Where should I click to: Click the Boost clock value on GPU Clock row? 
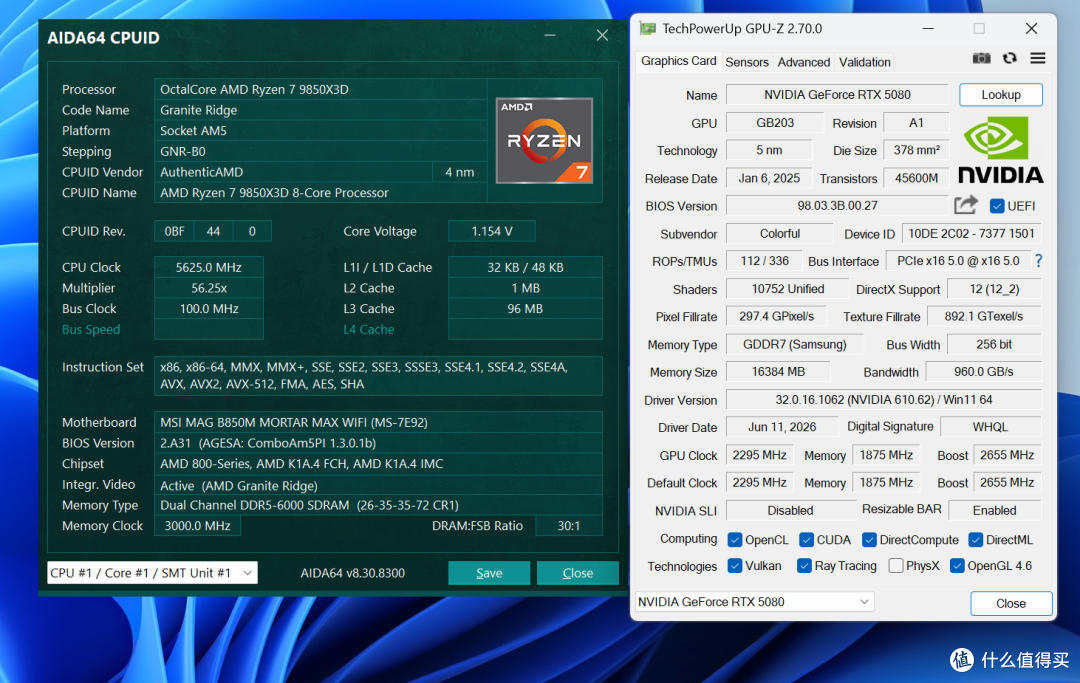(1007, 455)
